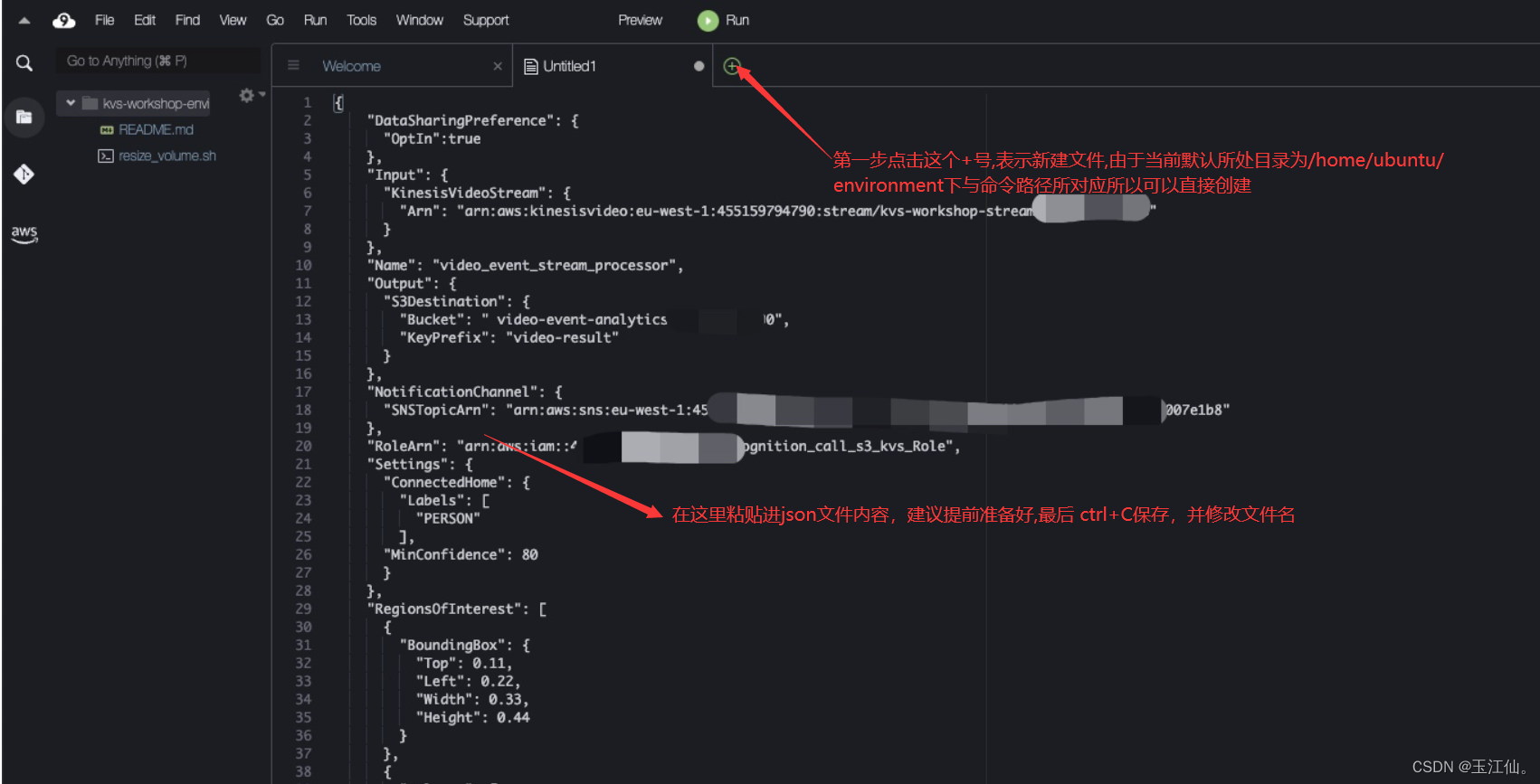Click "Left": 0.22 value line
Image resolution: width=1540 pixels, height=784 pixels.
point(468,681)
